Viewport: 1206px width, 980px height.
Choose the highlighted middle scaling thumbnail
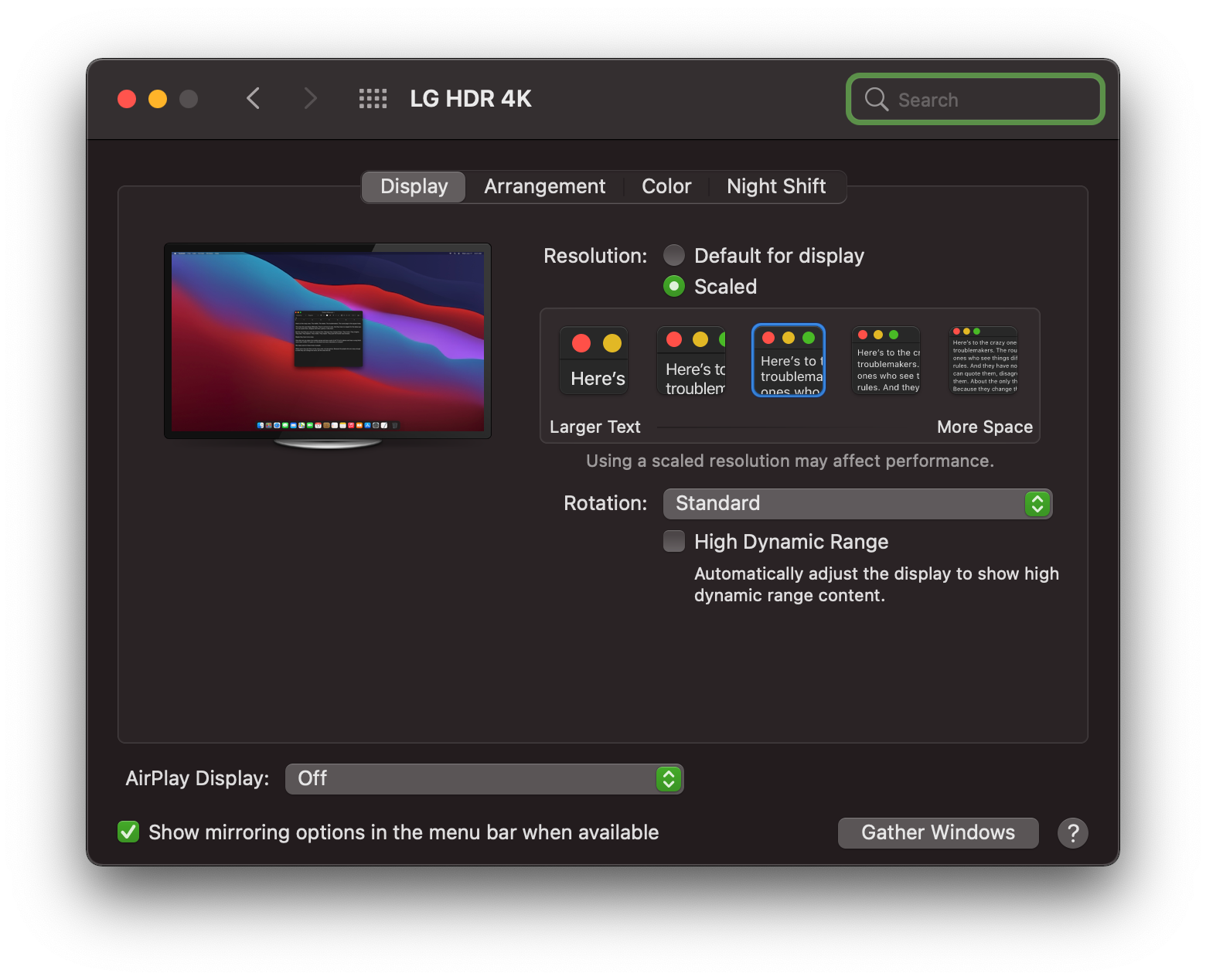(789, 360)
